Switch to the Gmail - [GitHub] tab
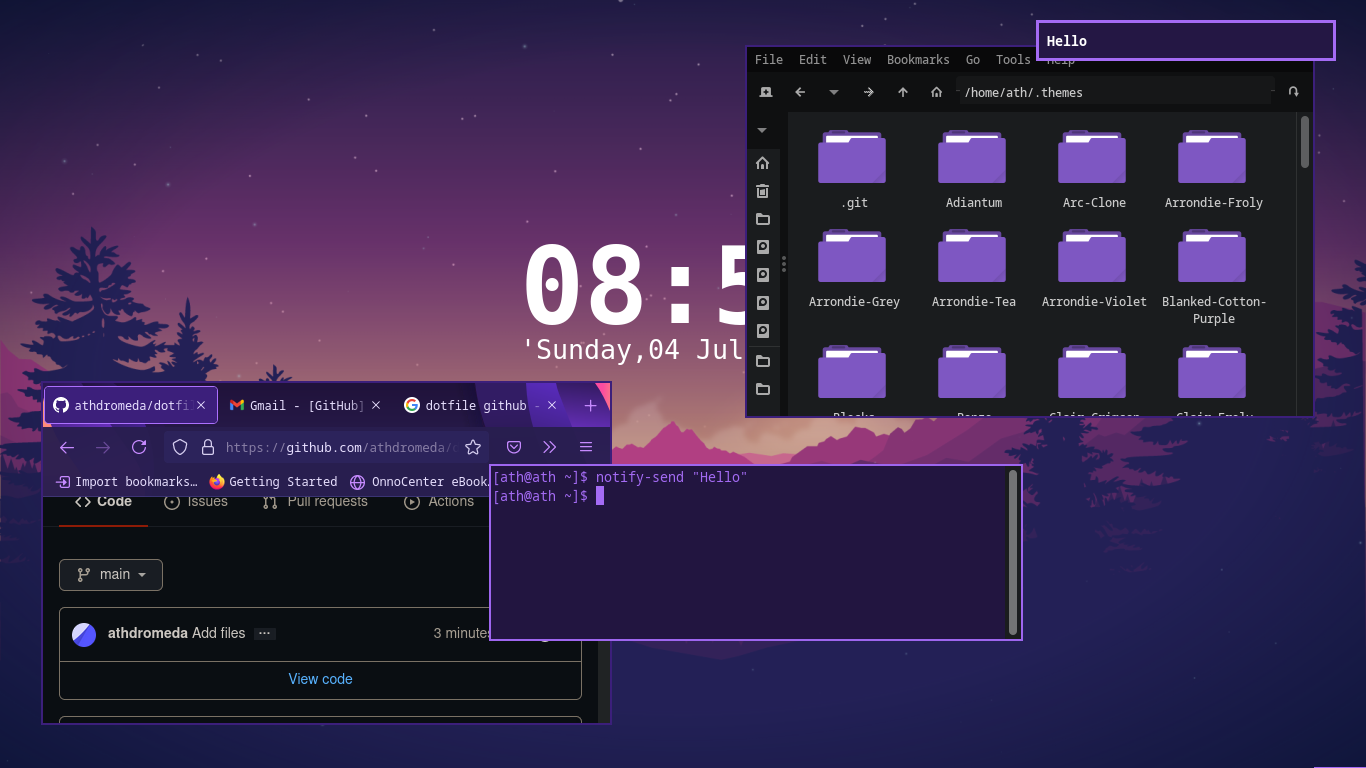 click(x=296, y=405)
